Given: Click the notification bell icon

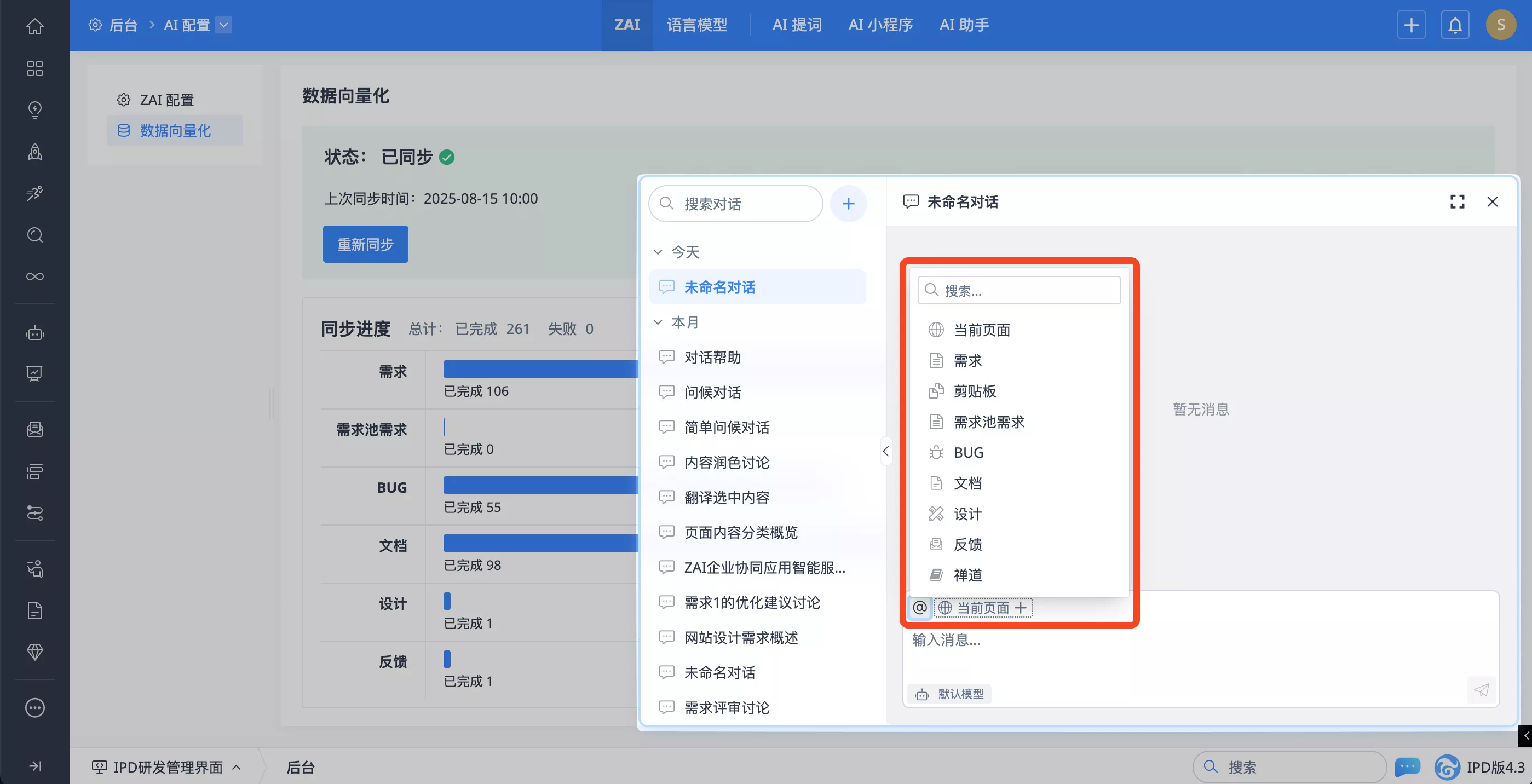Looking at the screenshot, I should [x=1455, y=25].
